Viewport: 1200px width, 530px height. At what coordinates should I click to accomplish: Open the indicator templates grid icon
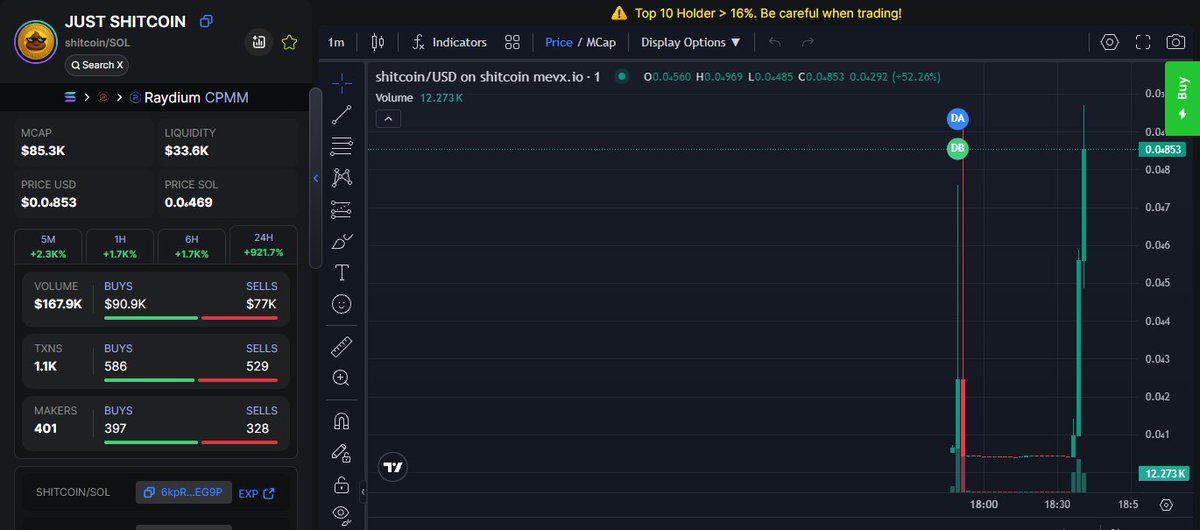[513, 42]
